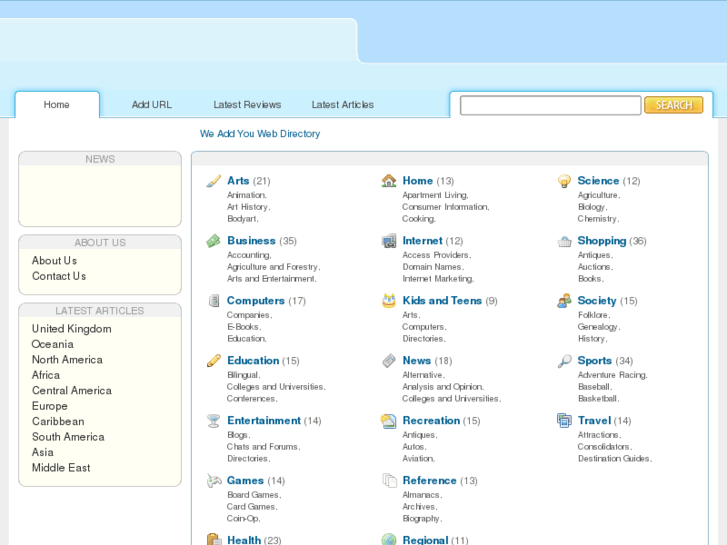Click the Business money icon
The width and height of the screenshot is (727, 545).
click(x=213, y=241)
